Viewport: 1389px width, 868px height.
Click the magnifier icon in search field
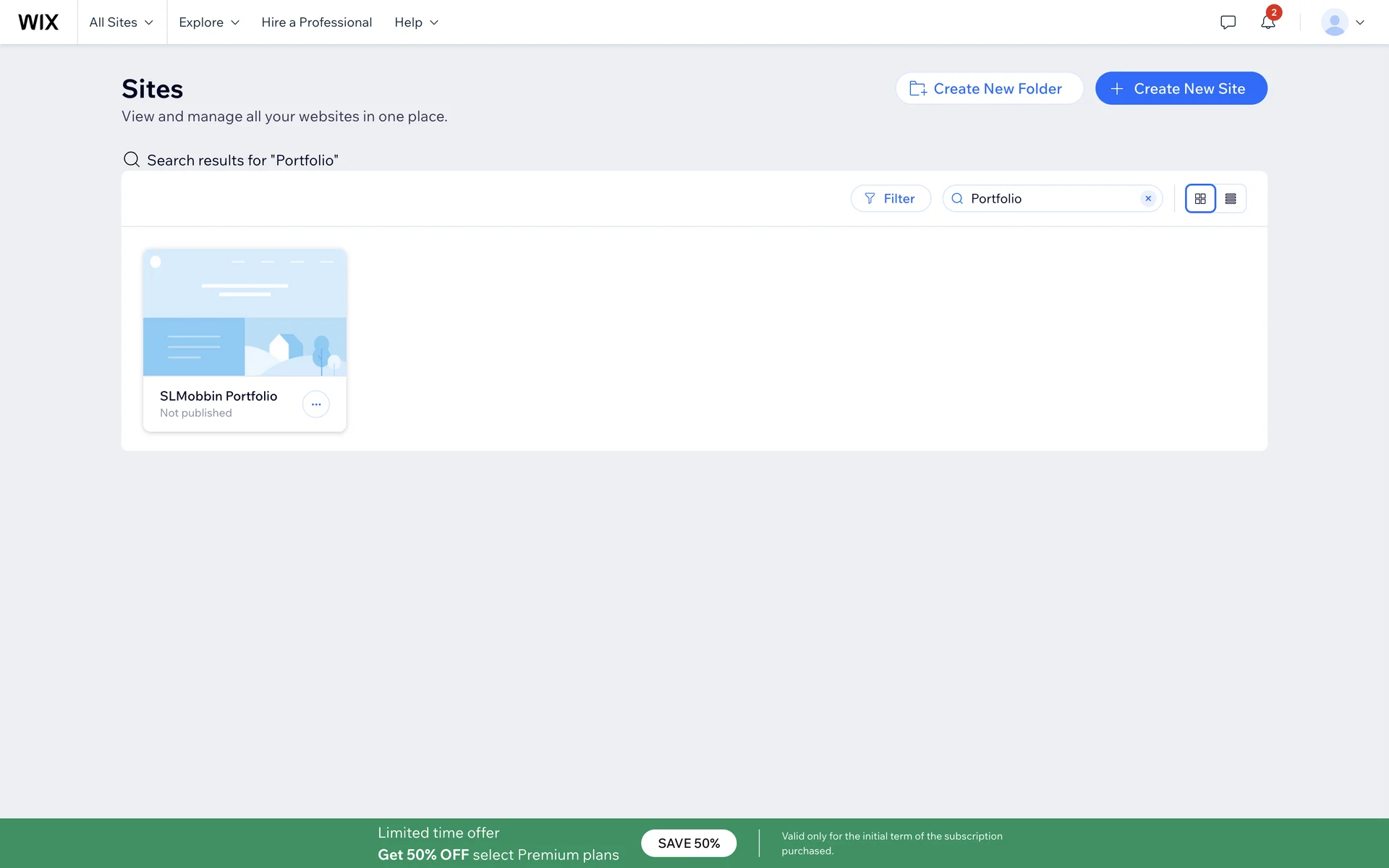[x=957, y=198]
